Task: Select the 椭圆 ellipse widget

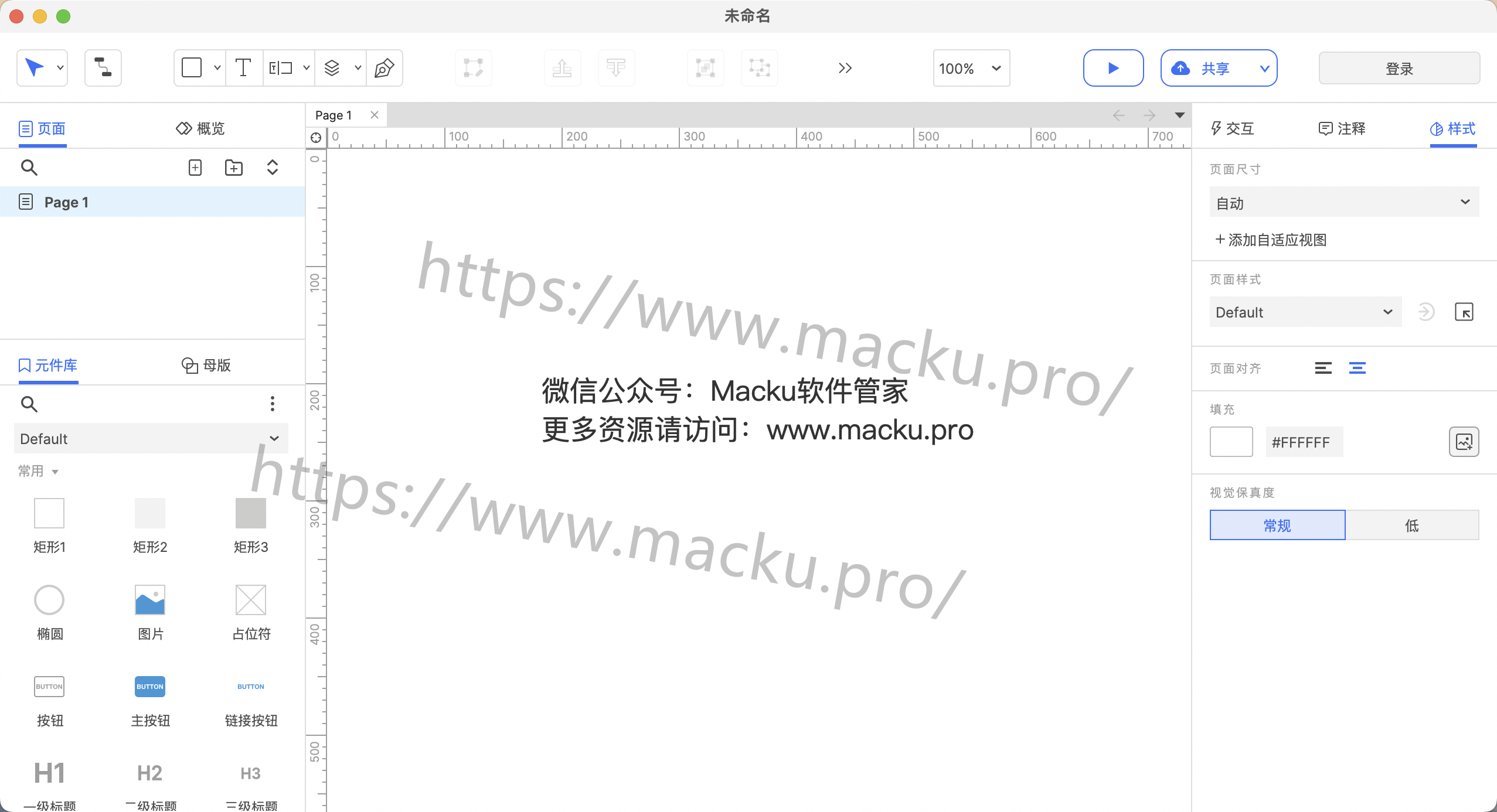Action: (x=49, y=612)
